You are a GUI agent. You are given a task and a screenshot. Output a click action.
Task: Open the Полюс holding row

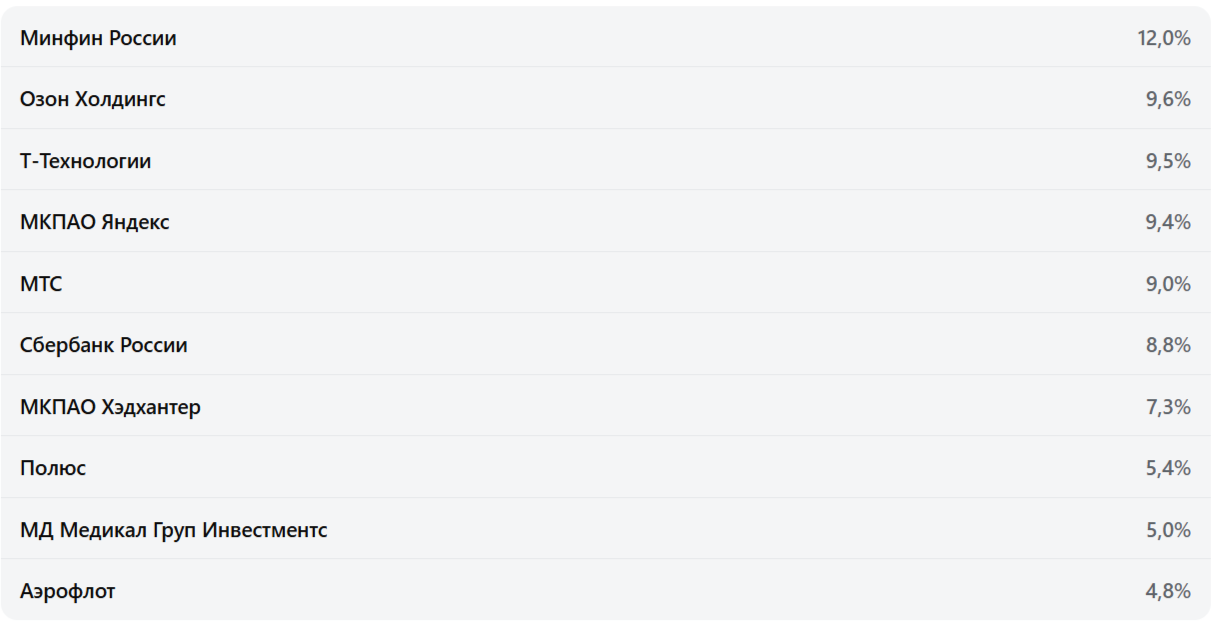point(53,468)
